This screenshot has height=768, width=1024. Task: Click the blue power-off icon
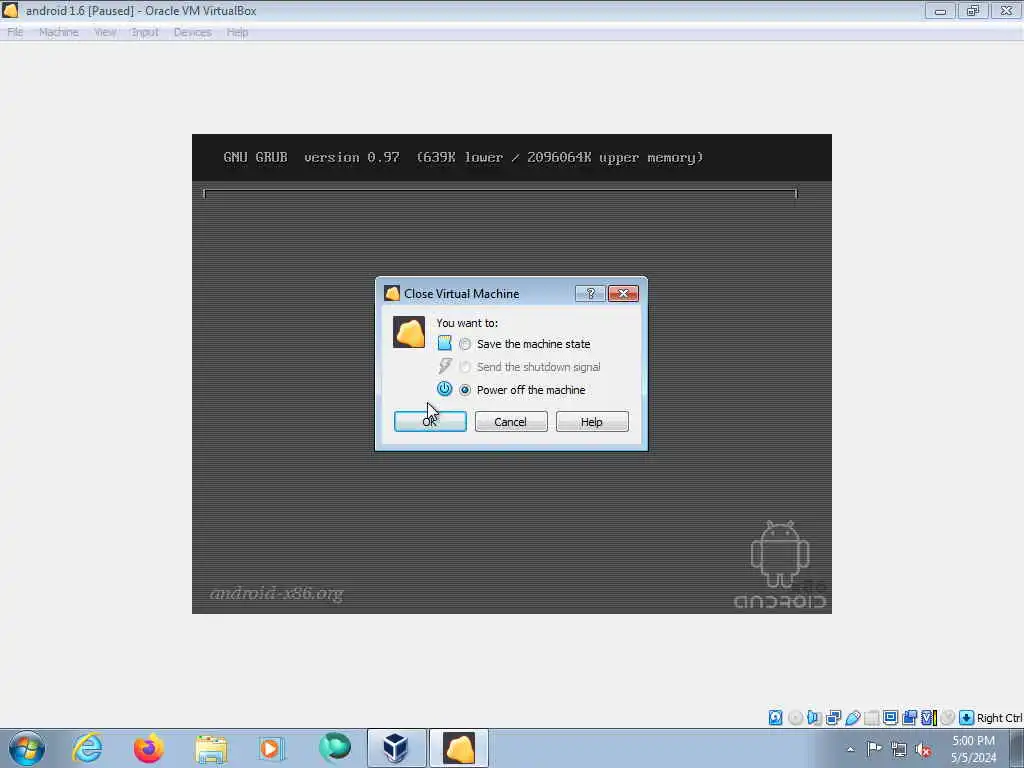(x=444, y=389)
